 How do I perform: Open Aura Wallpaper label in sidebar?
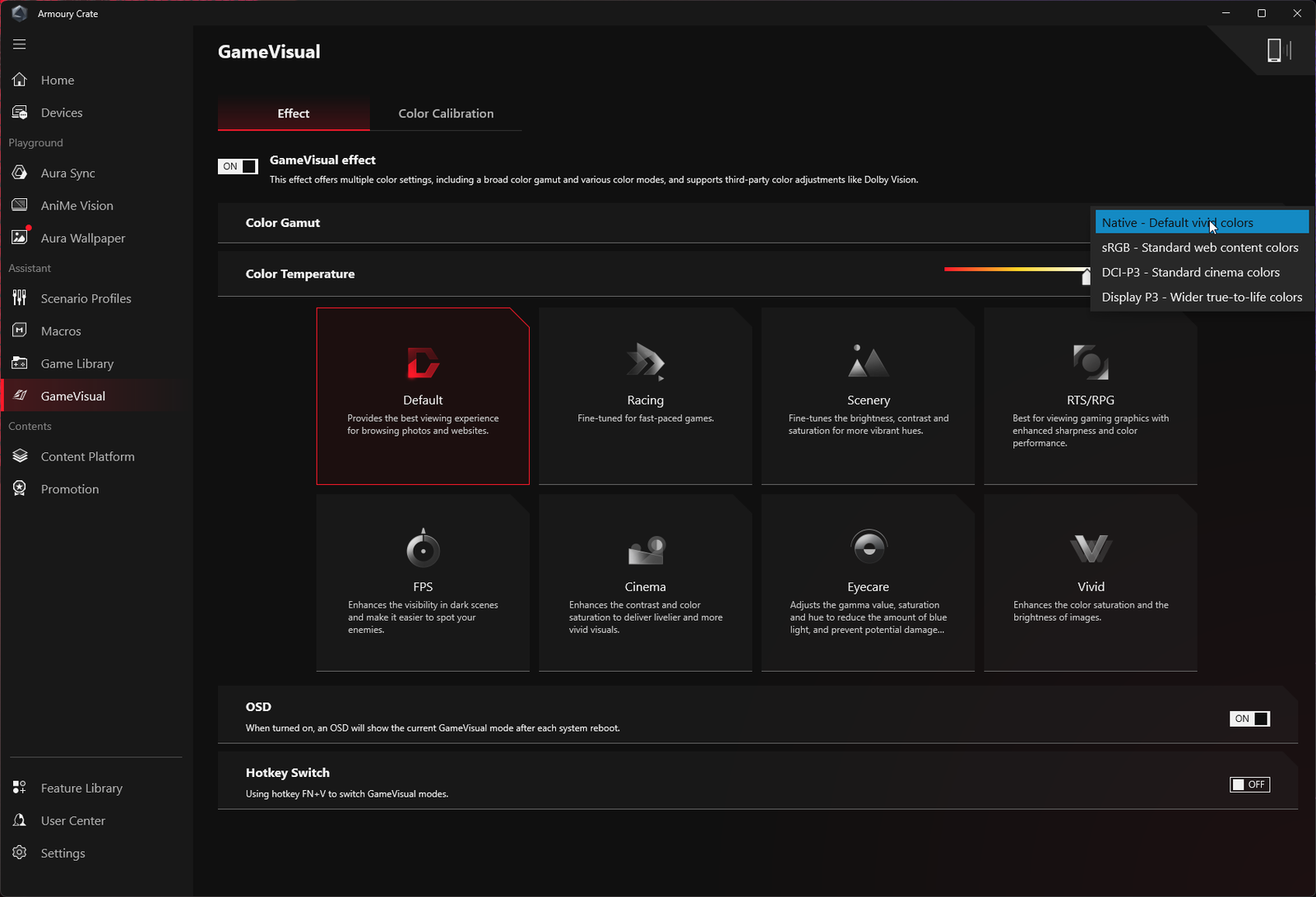point(83,238)
